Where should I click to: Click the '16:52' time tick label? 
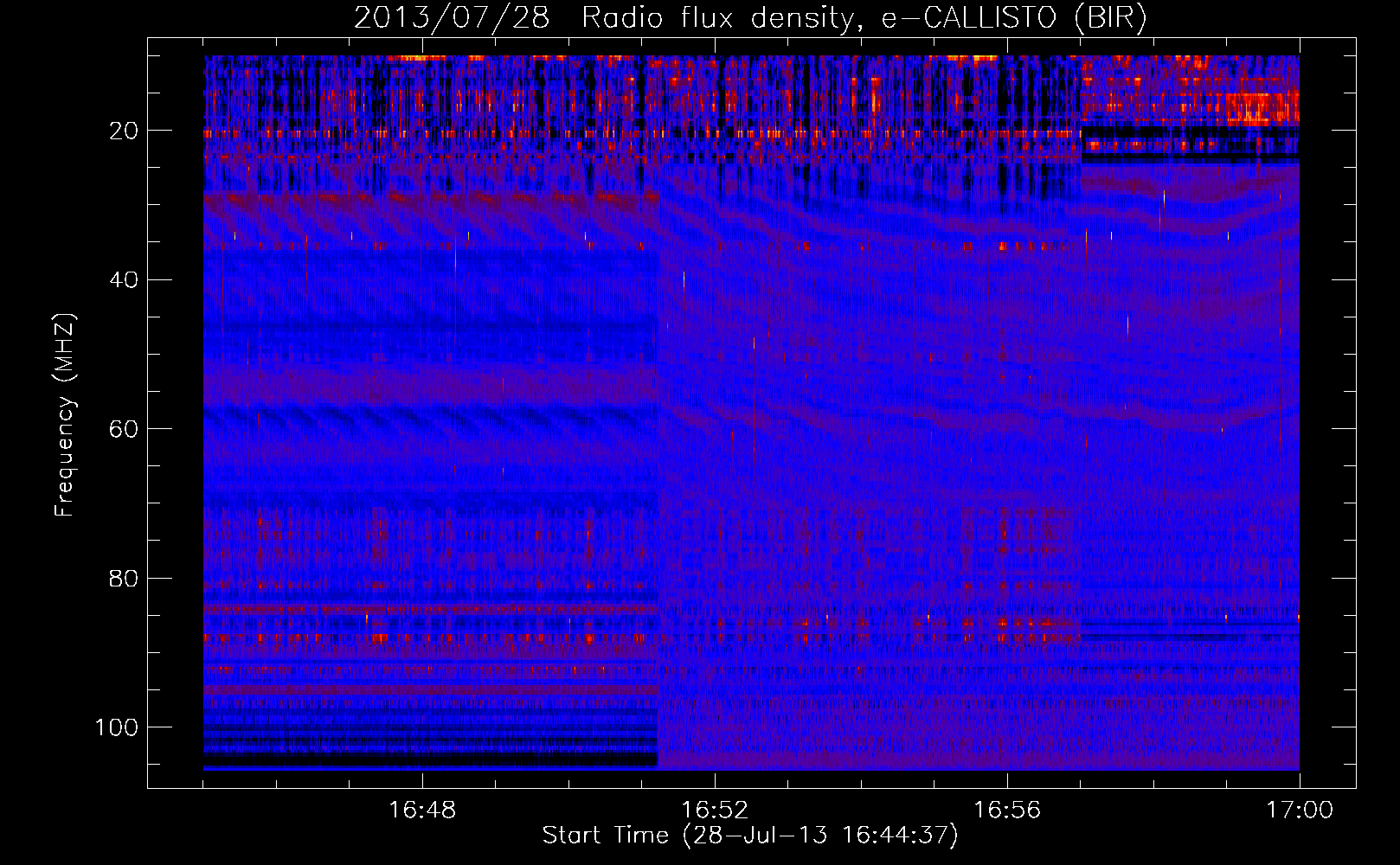[715, 811]
